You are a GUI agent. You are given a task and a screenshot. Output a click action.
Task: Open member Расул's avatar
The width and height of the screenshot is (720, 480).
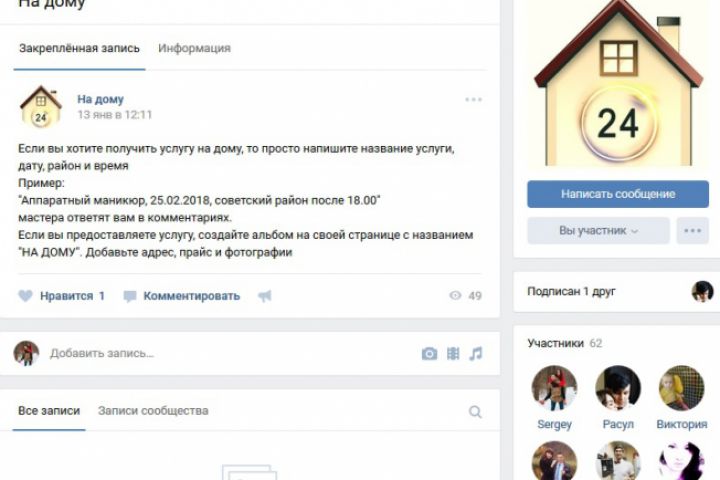pos(618,388)
